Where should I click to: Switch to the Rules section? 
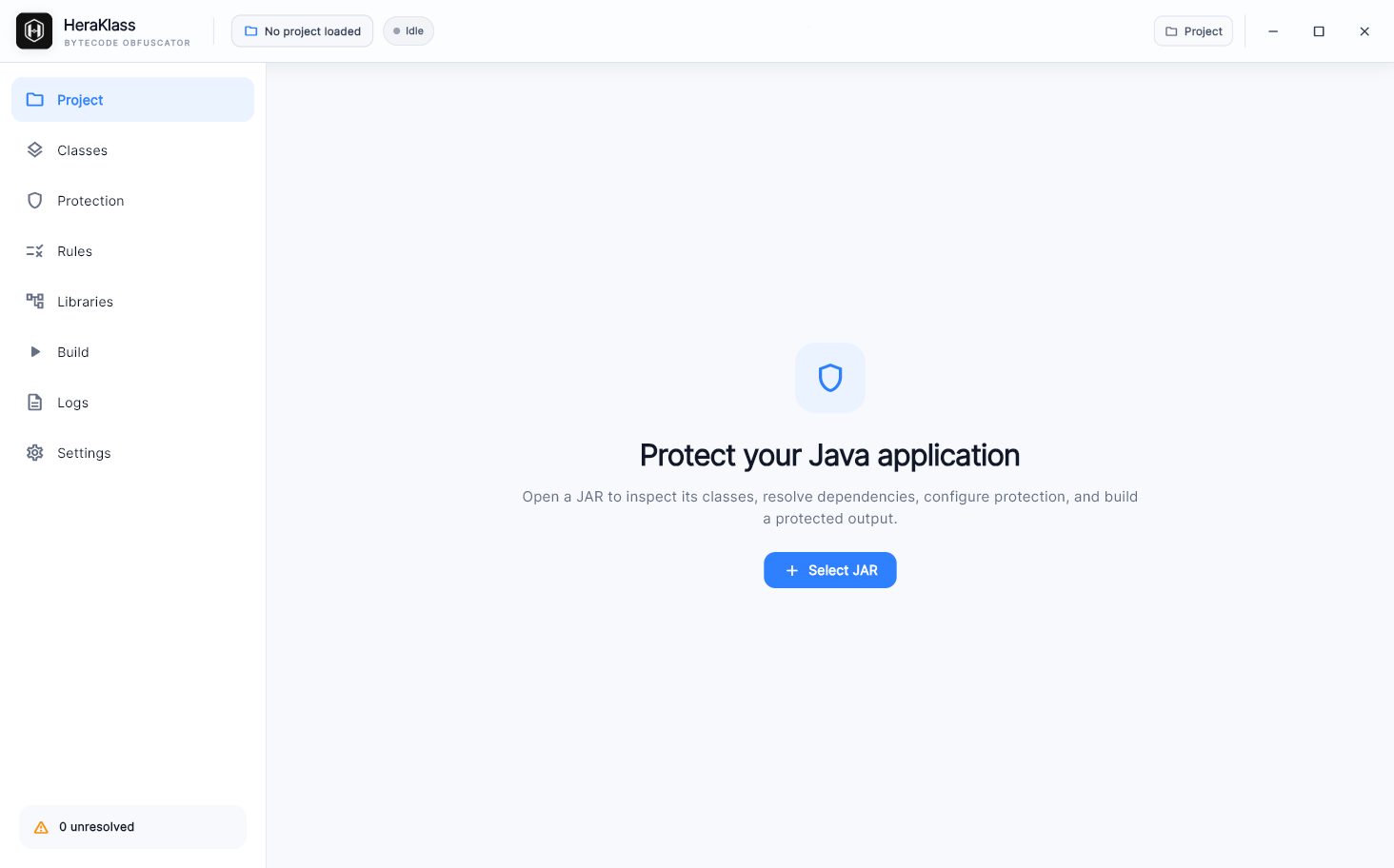(x=132, y=251)
